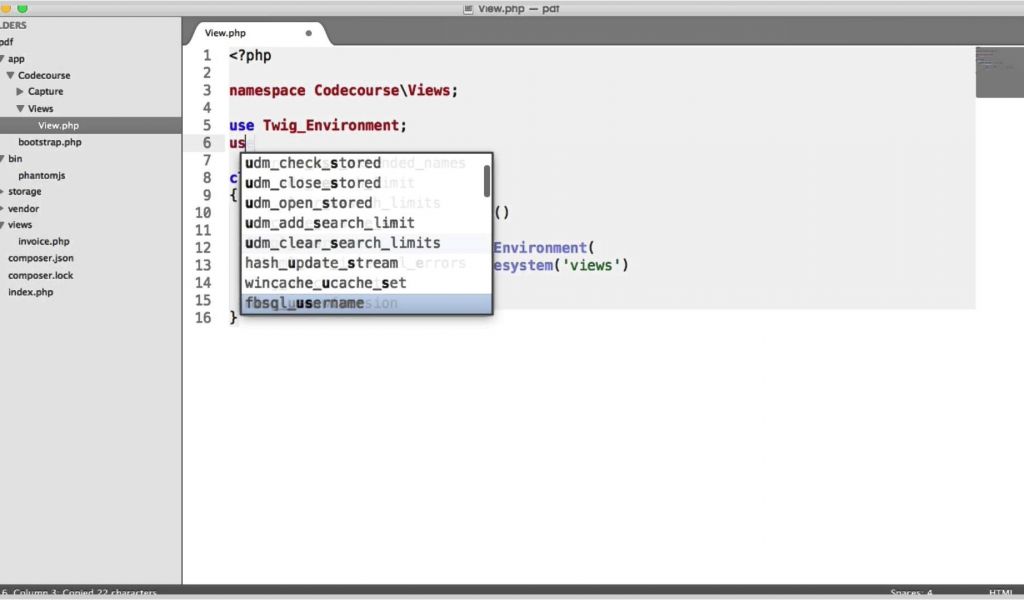Choose fbsql_username autocomplete suggestion

[x=366, y=303]
